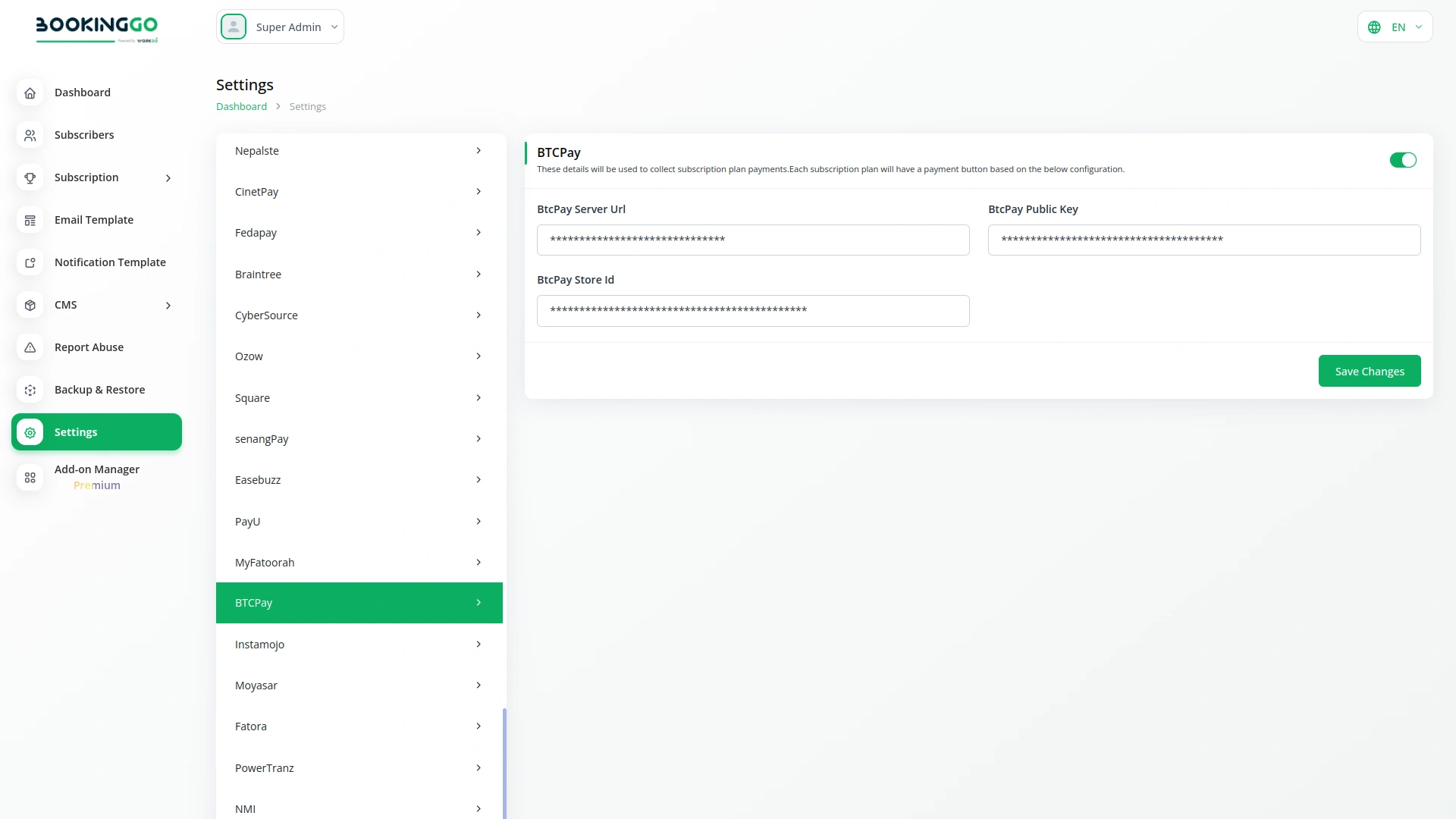Click the globe language icon top right

point(1375,27)
